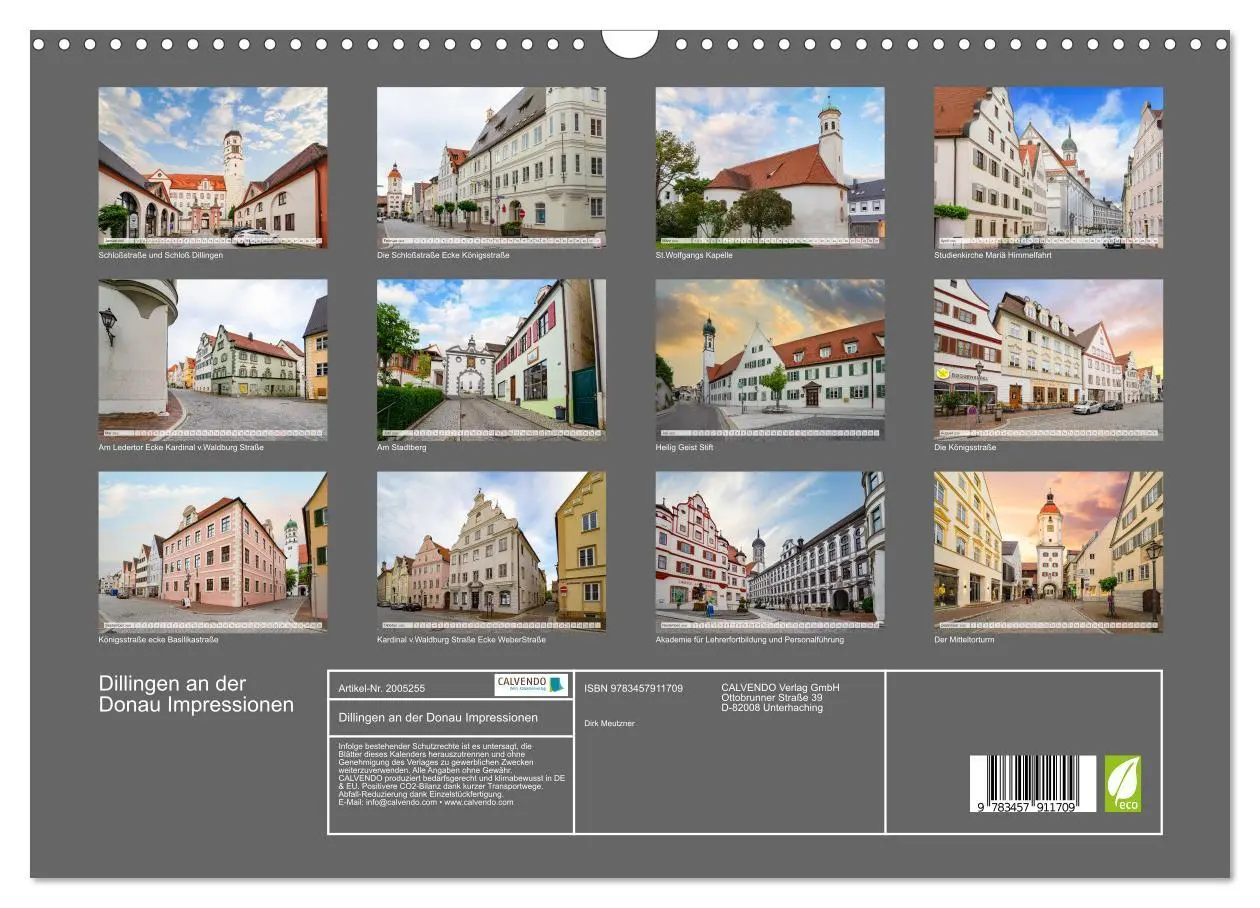Click the Schloßstraße und Schloß Dillingen photo

pos(212,167)
